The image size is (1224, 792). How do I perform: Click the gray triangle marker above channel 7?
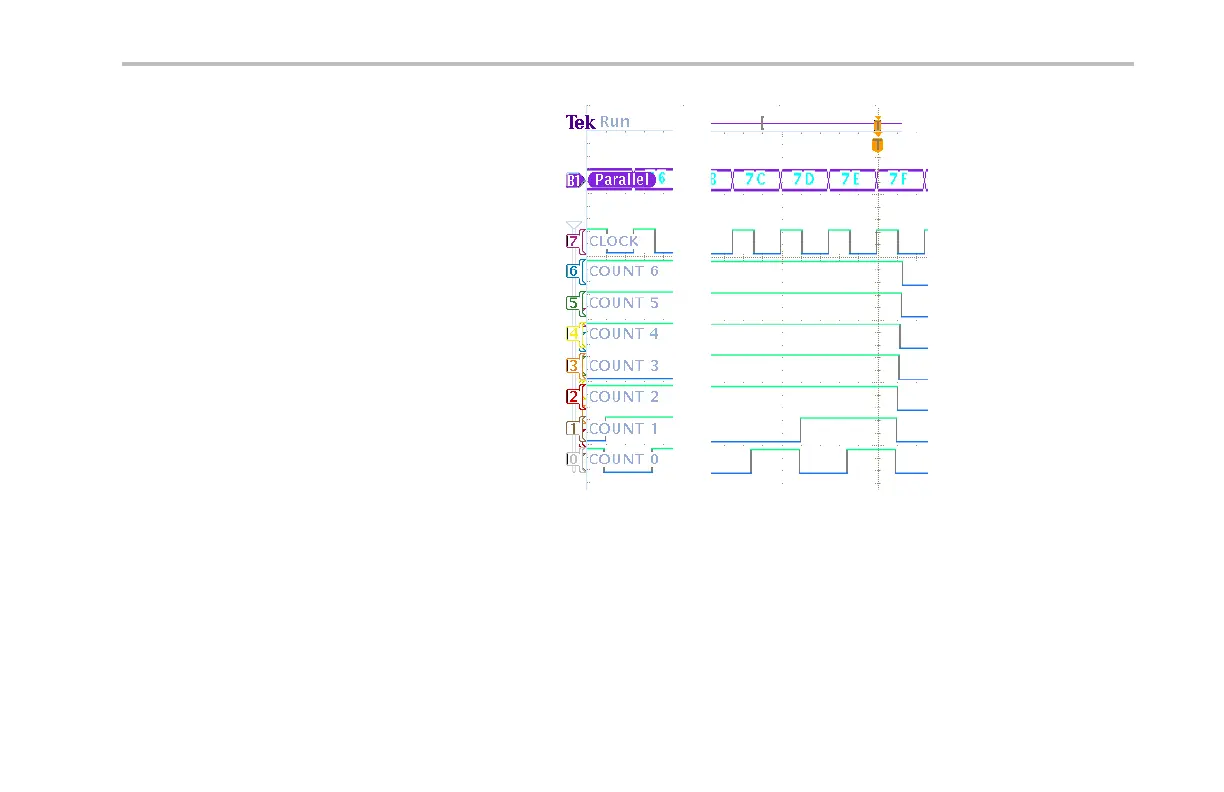[x=573, y=226]
